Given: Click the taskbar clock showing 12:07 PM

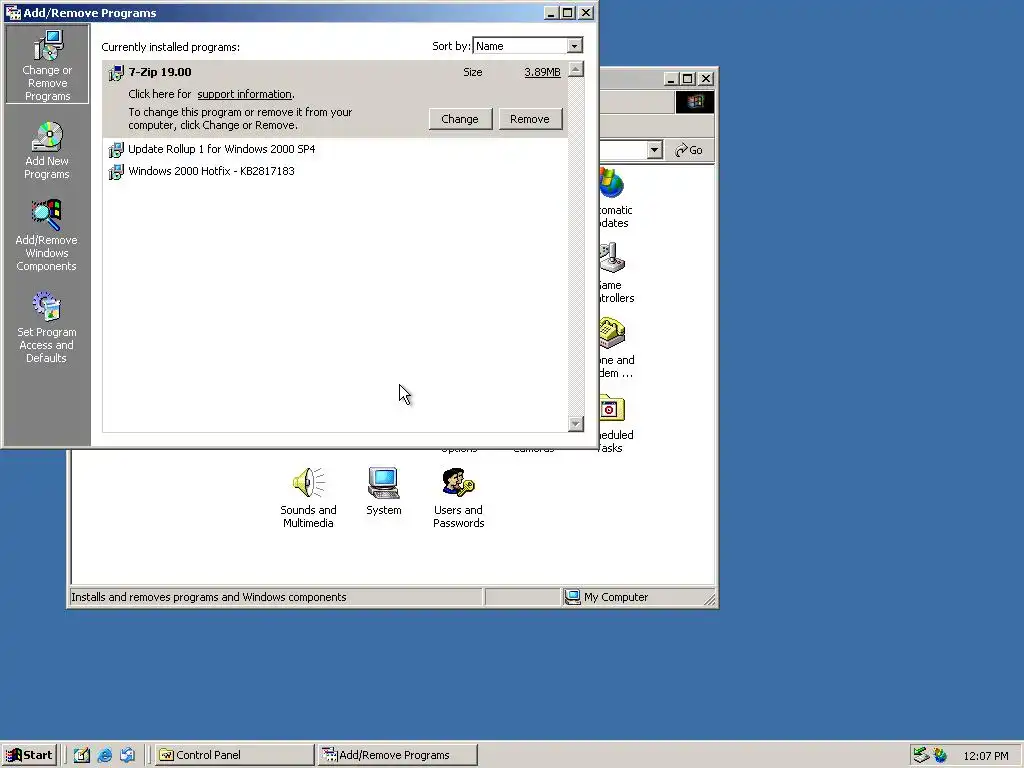Looking at the screenshot, I should click(x=985, y=756).
